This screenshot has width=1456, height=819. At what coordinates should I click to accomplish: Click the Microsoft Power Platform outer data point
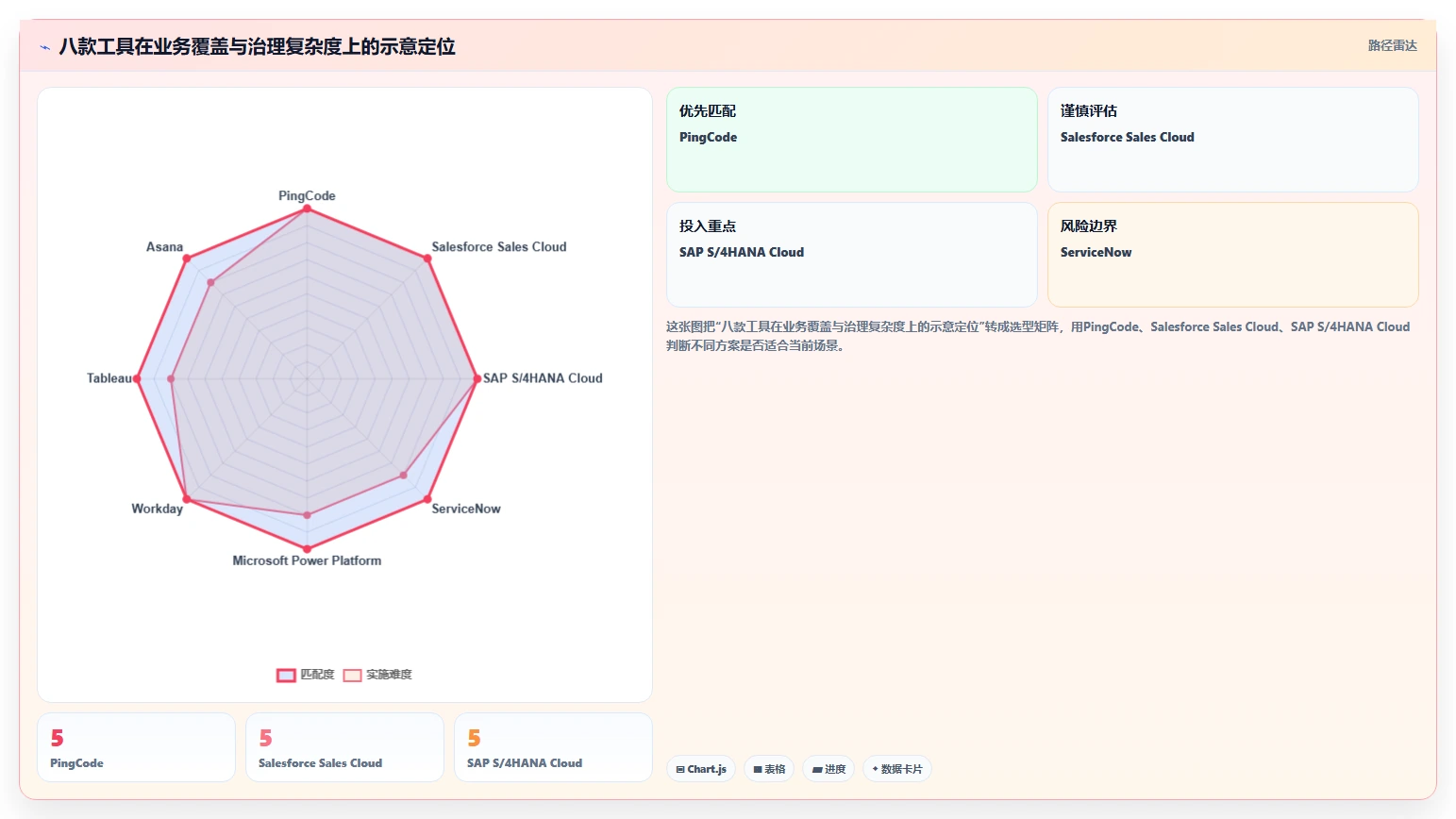tap(307, 548)
